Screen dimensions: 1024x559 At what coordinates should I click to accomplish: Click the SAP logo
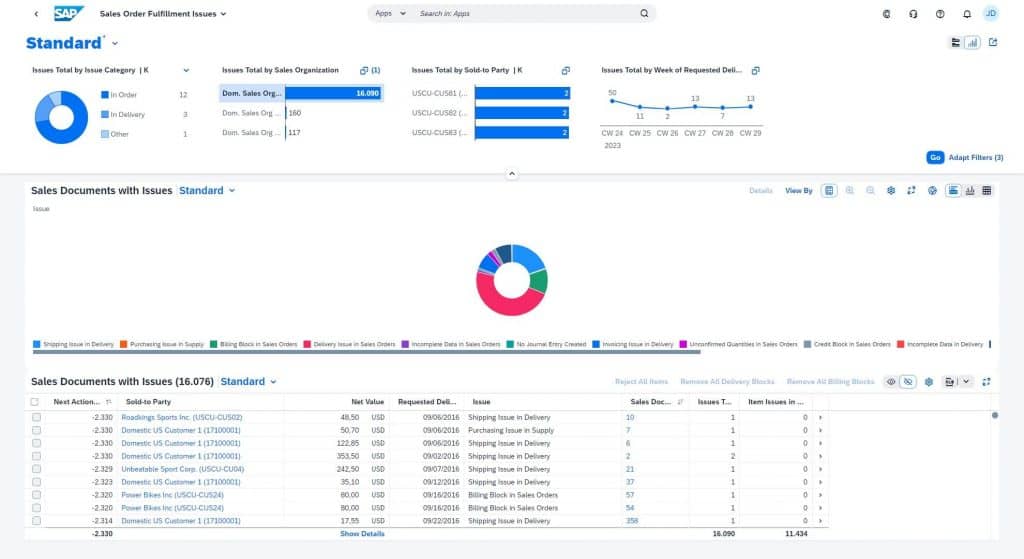click(x=69, y=13)
